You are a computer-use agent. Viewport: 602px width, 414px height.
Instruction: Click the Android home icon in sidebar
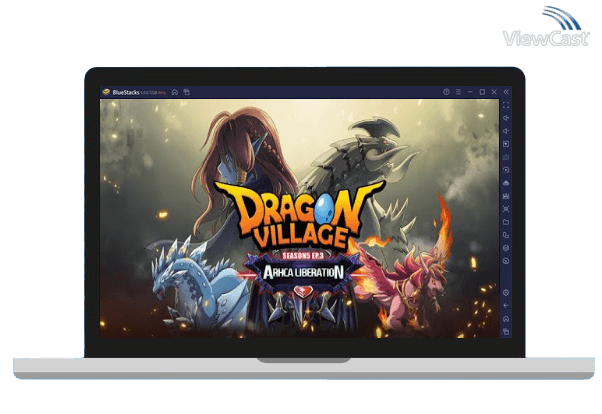point(506,319)
